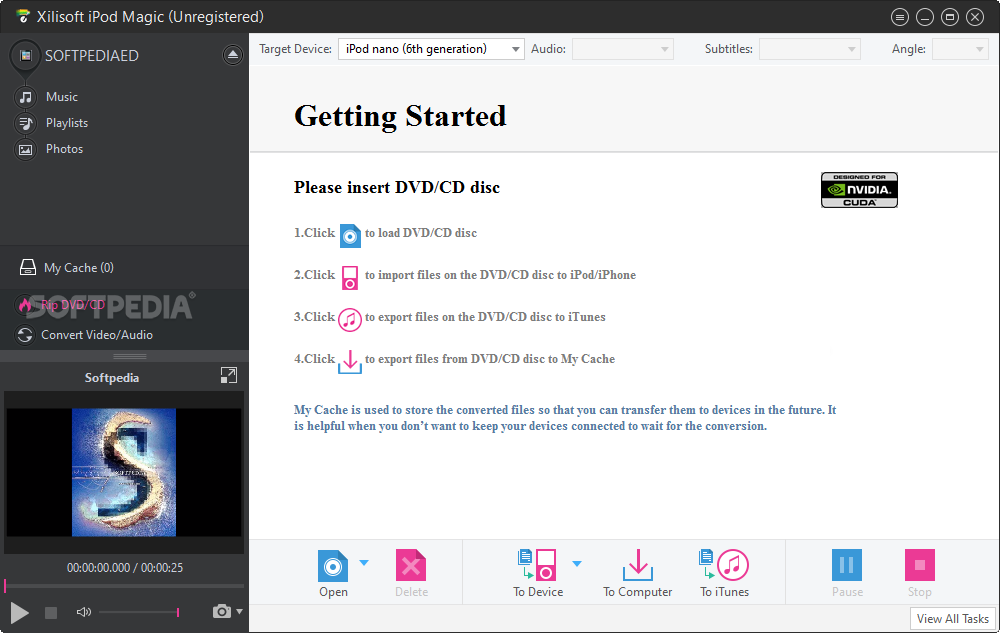Click the My Cache export icon in step 4
The height and width of the screenshot is (633, 1000).
[349, 361]
